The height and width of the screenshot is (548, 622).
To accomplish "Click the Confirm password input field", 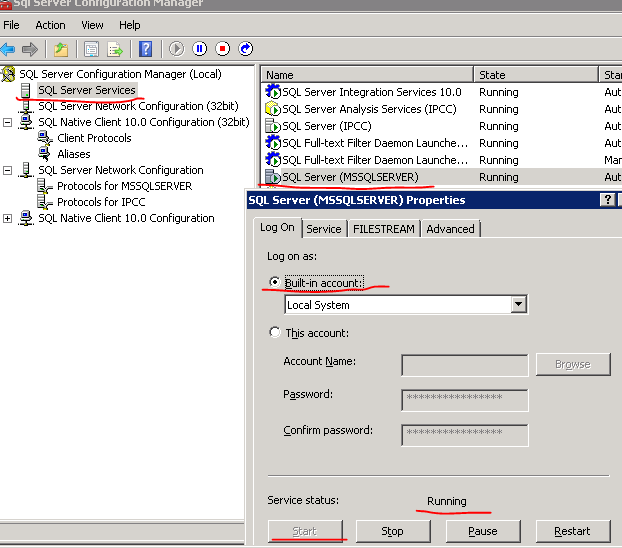I will 465,435.
